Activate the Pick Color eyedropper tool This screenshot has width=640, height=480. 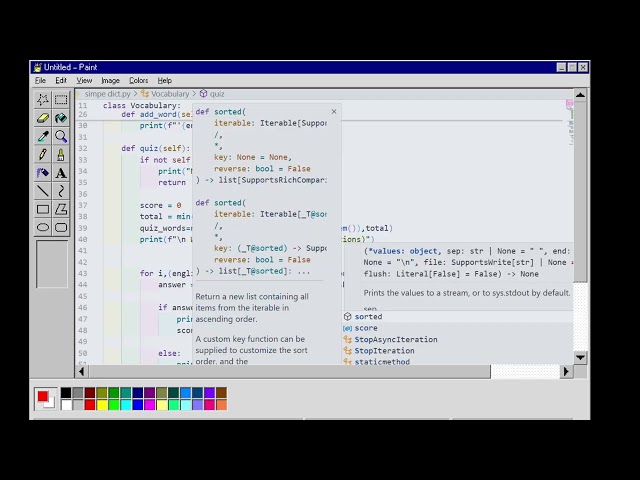(43, 136)
